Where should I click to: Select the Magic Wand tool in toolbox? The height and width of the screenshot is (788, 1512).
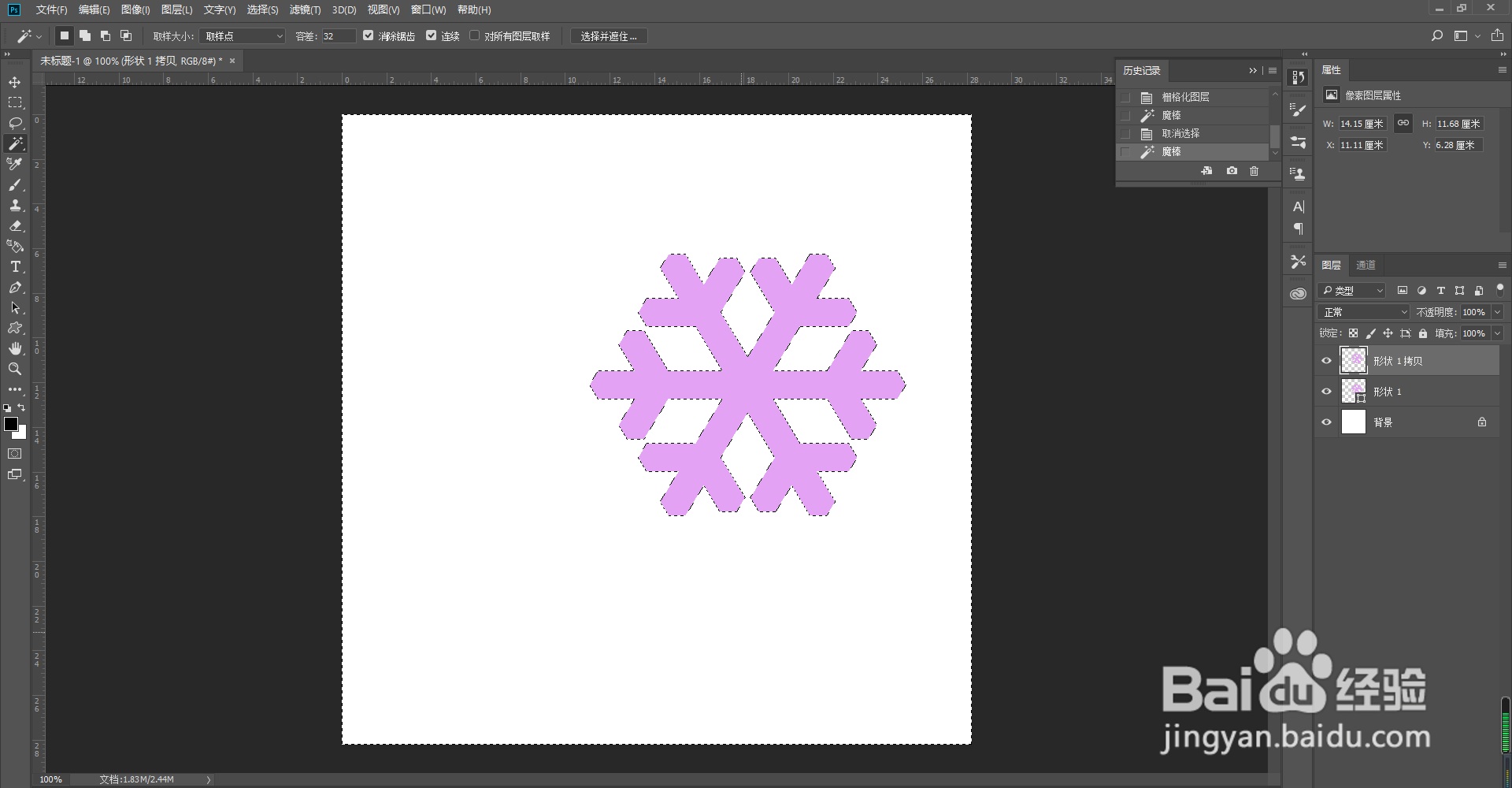(15, 143)
